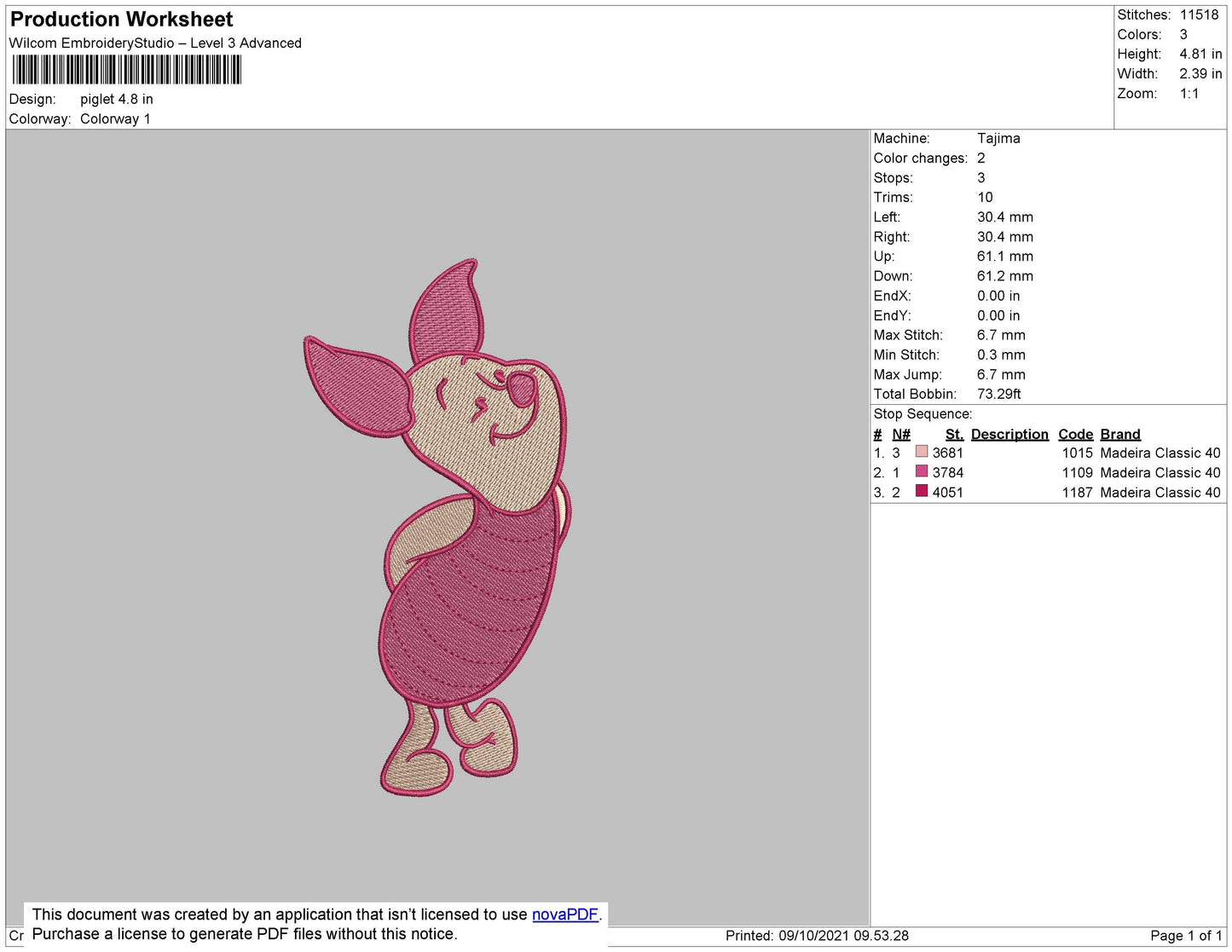Select the Up value '61.1 mm'
The height and width of the screenshot is (952, 1232).
(x=1005, y=257)
